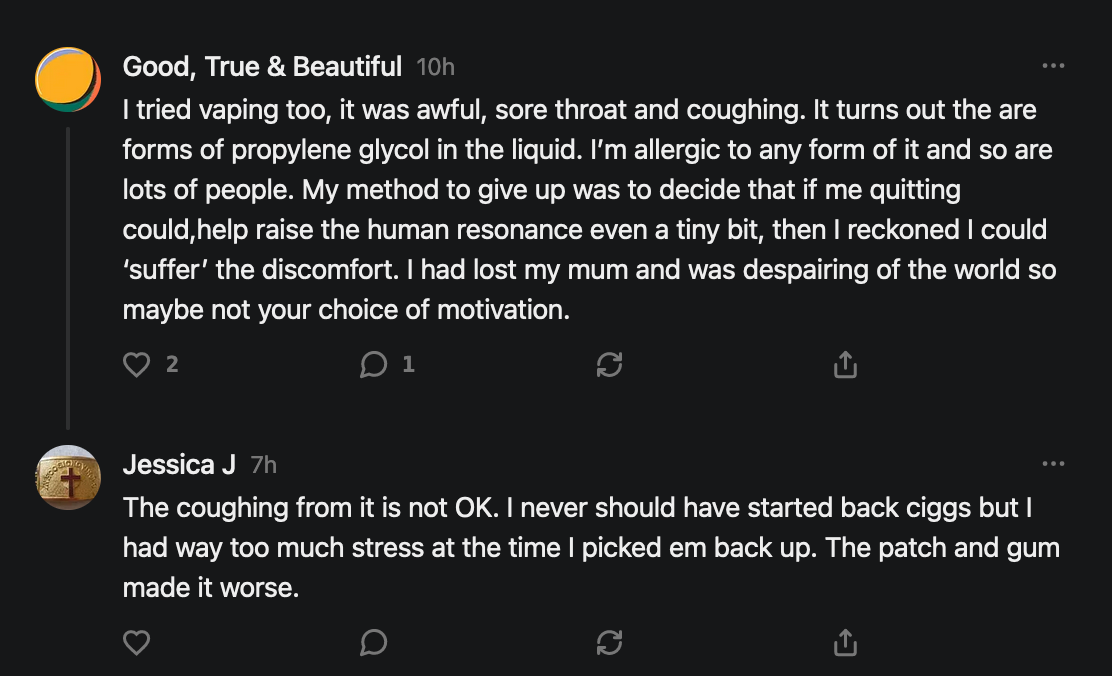Click the body text of Jessica J's reply

[x=590, y=548]
